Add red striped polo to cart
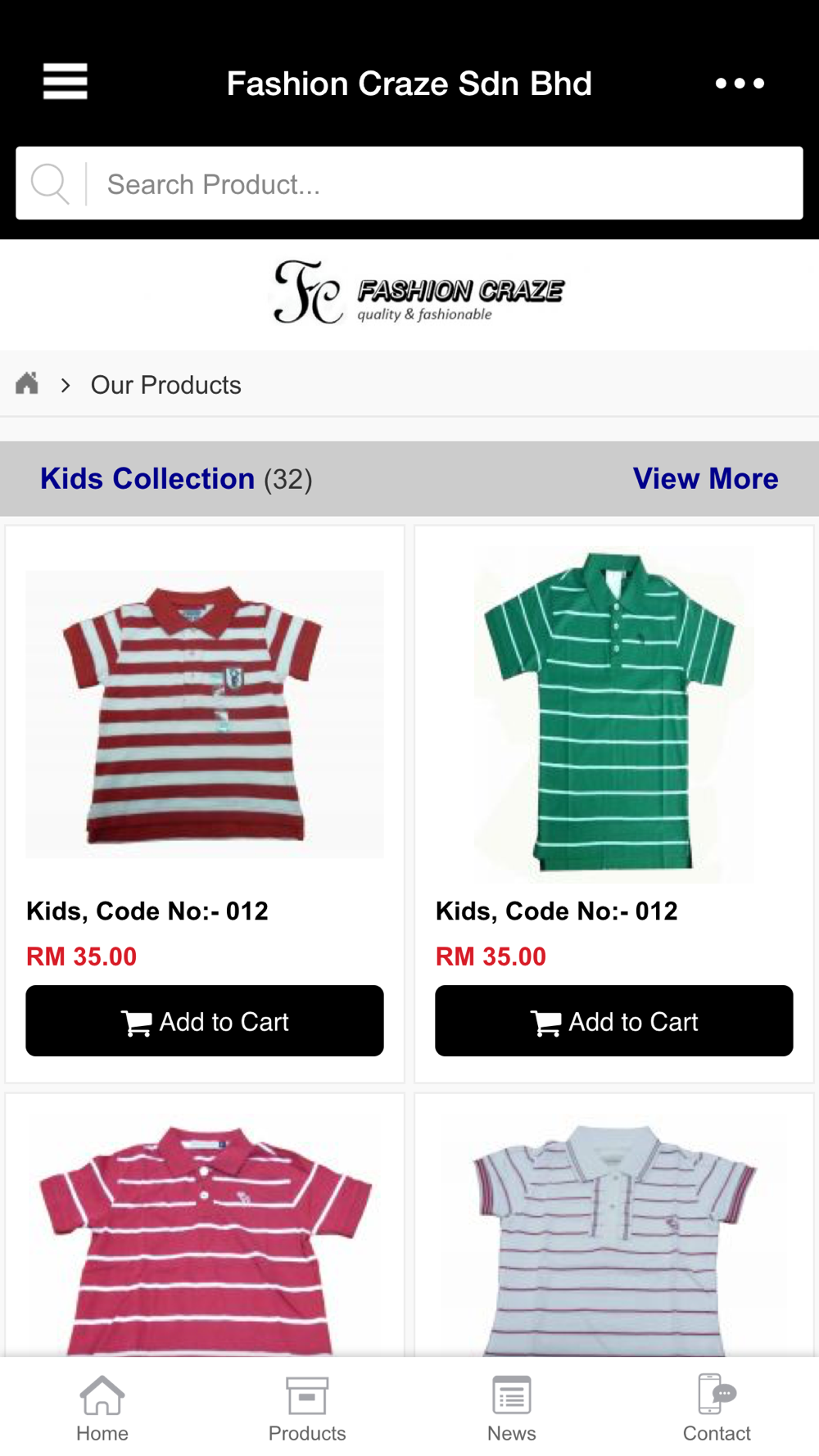Image resolution: width=819 pixels, height=1456 pixels. point(205,1021)
